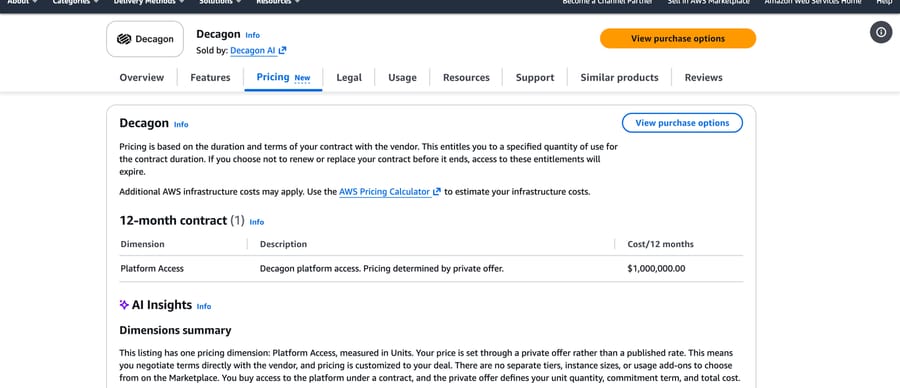The width and height of the screenshot is (900, 388).
Task: Switch to the Overview tab
Action: (142, 77)
